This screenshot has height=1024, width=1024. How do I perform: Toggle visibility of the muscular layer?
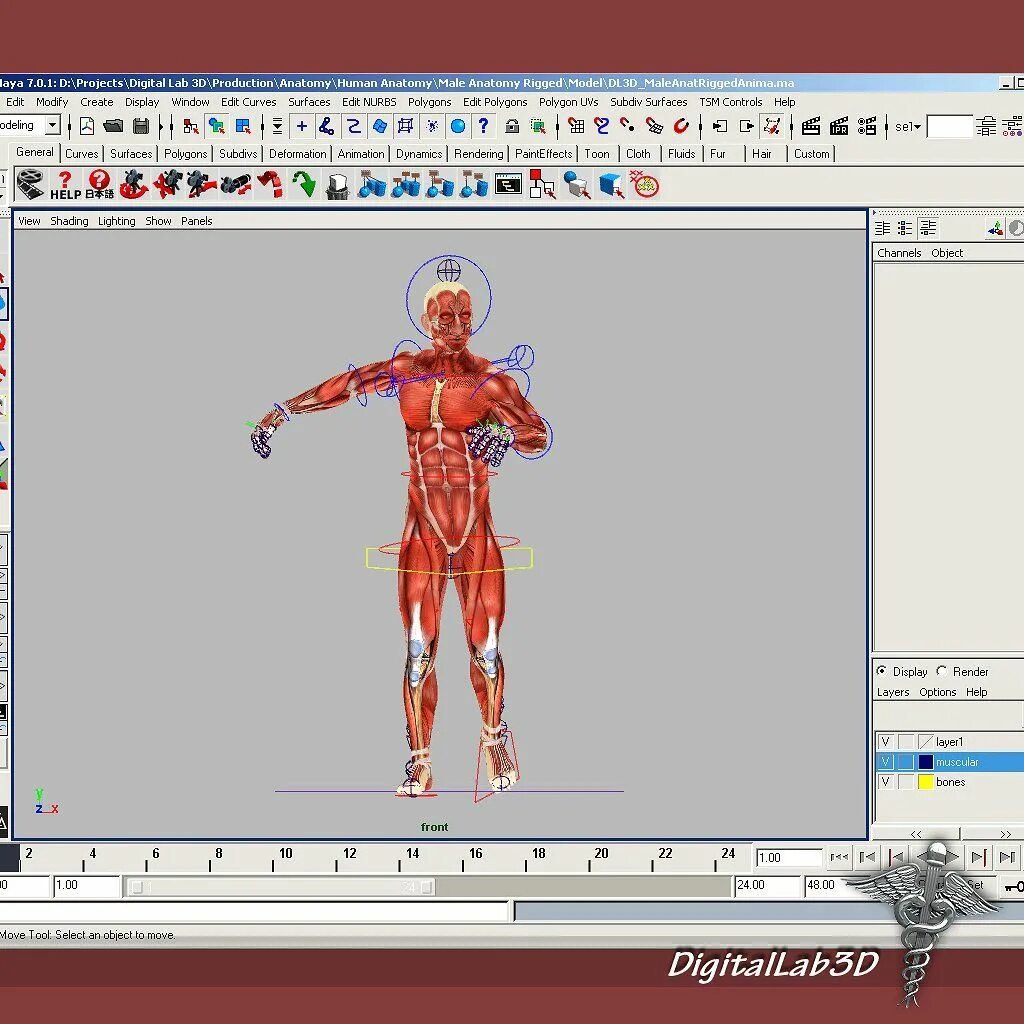pos(885,761)
